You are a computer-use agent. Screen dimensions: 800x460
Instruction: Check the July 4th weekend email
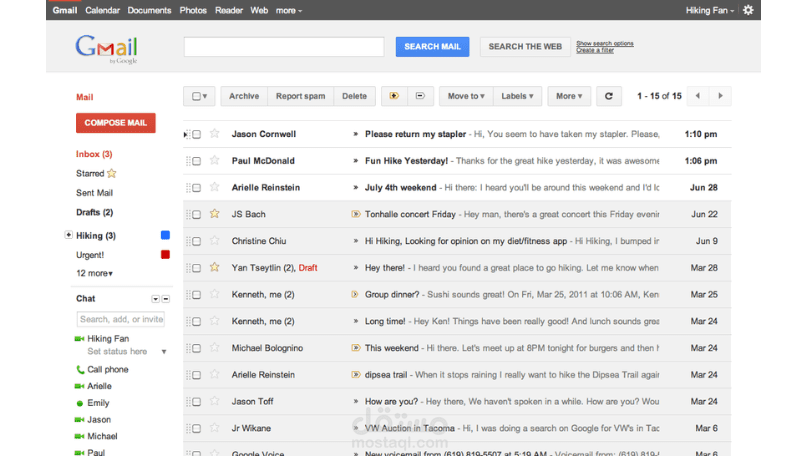tap(196, 188)
